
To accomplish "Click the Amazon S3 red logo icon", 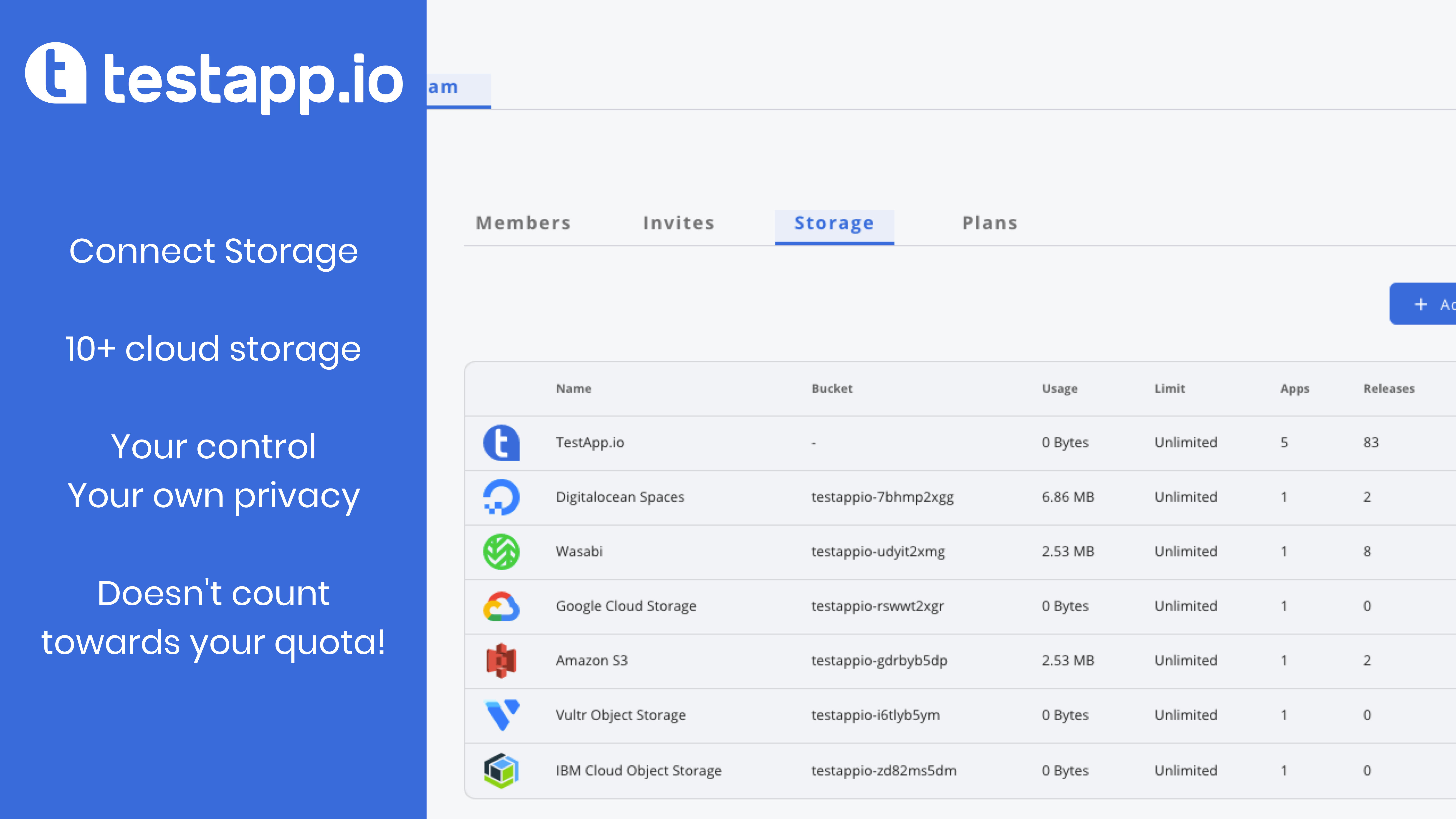I will [501, 661].
